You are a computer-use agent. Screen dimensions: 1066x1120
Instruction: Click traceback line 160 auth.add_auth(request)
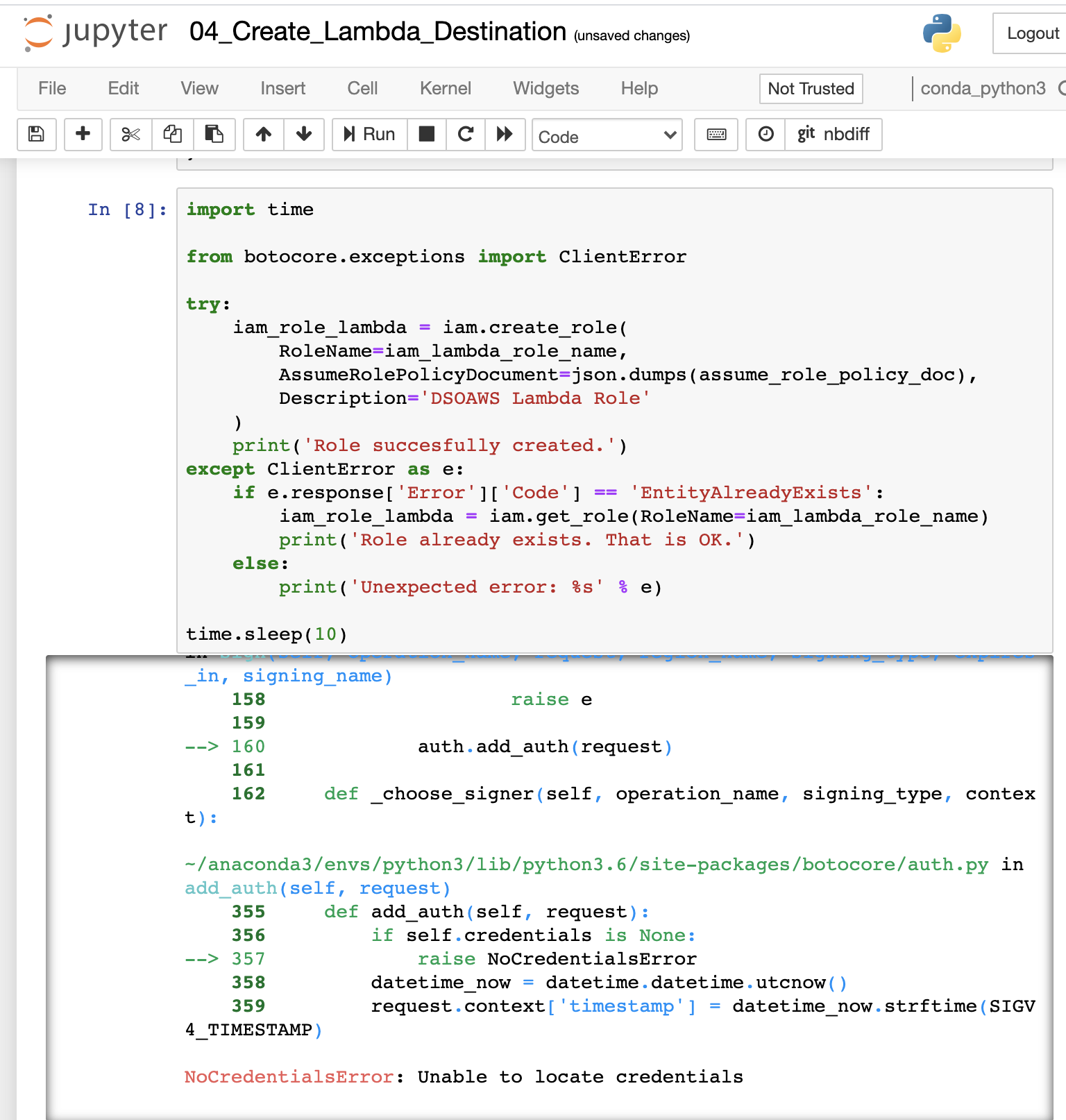(428, 747)
